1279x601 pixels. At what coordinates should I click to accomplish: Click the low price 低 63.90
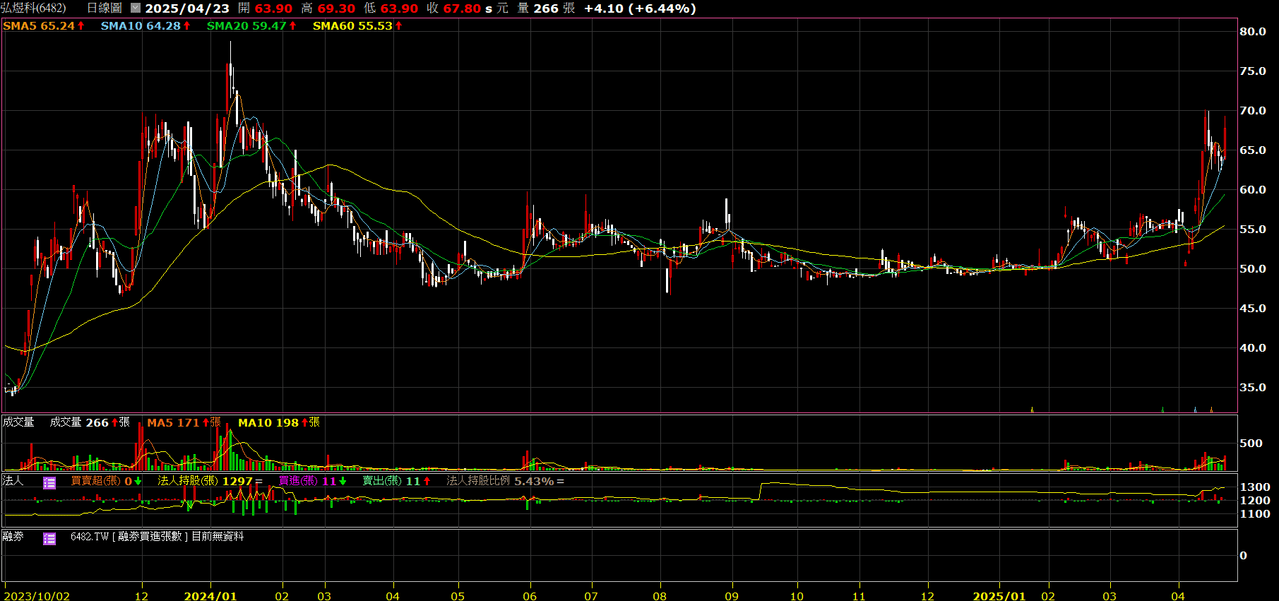pos(391,8)
